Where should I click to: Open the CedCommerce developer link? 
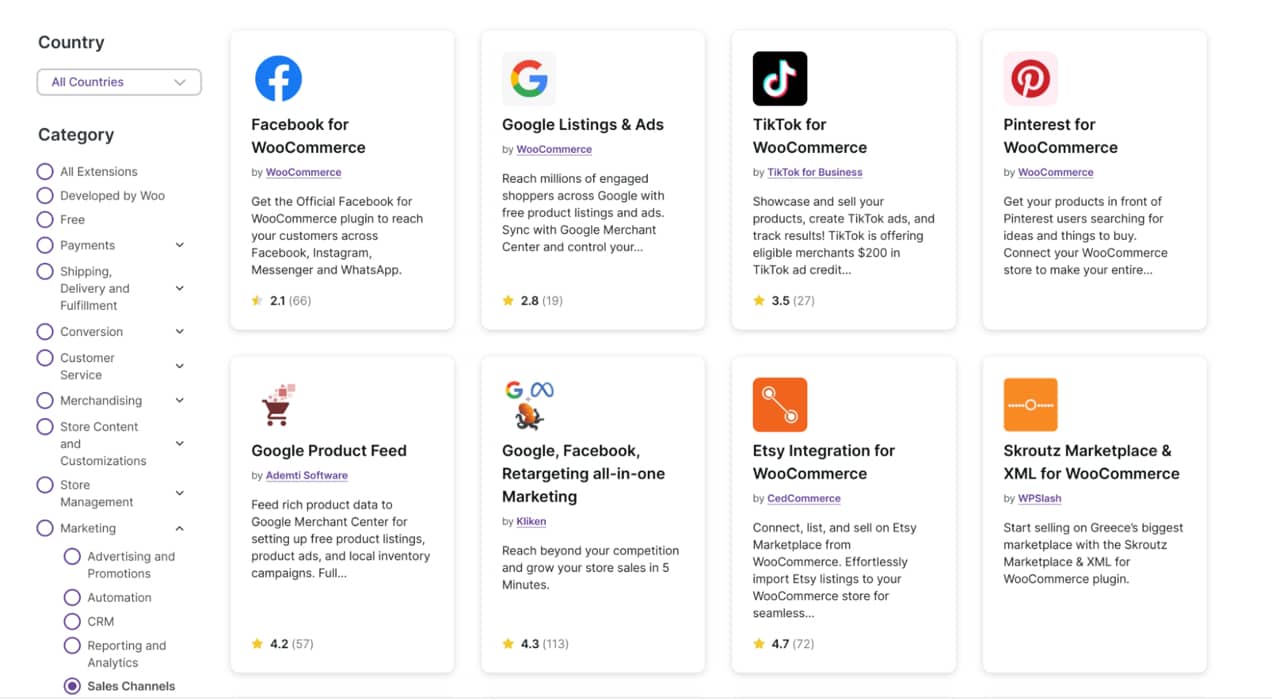point(803,498)
